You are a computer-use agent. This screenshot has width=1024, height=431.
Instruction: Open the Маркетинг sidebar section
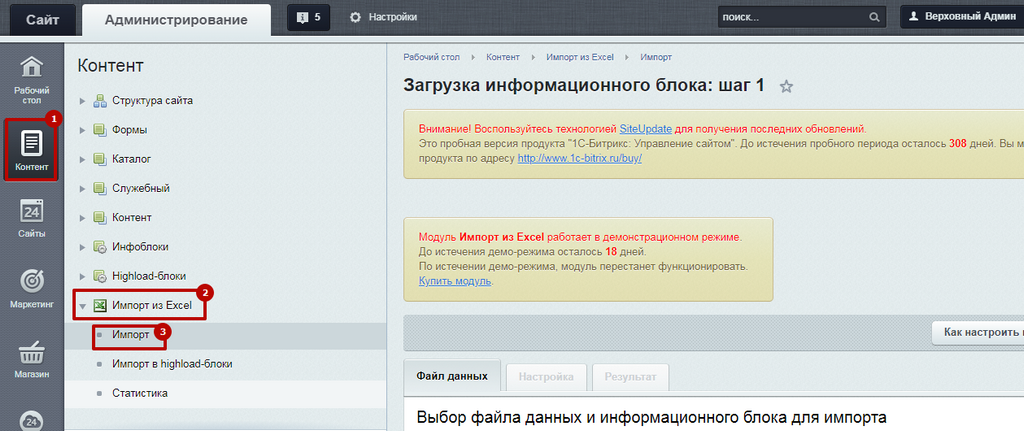click(32, 289)
